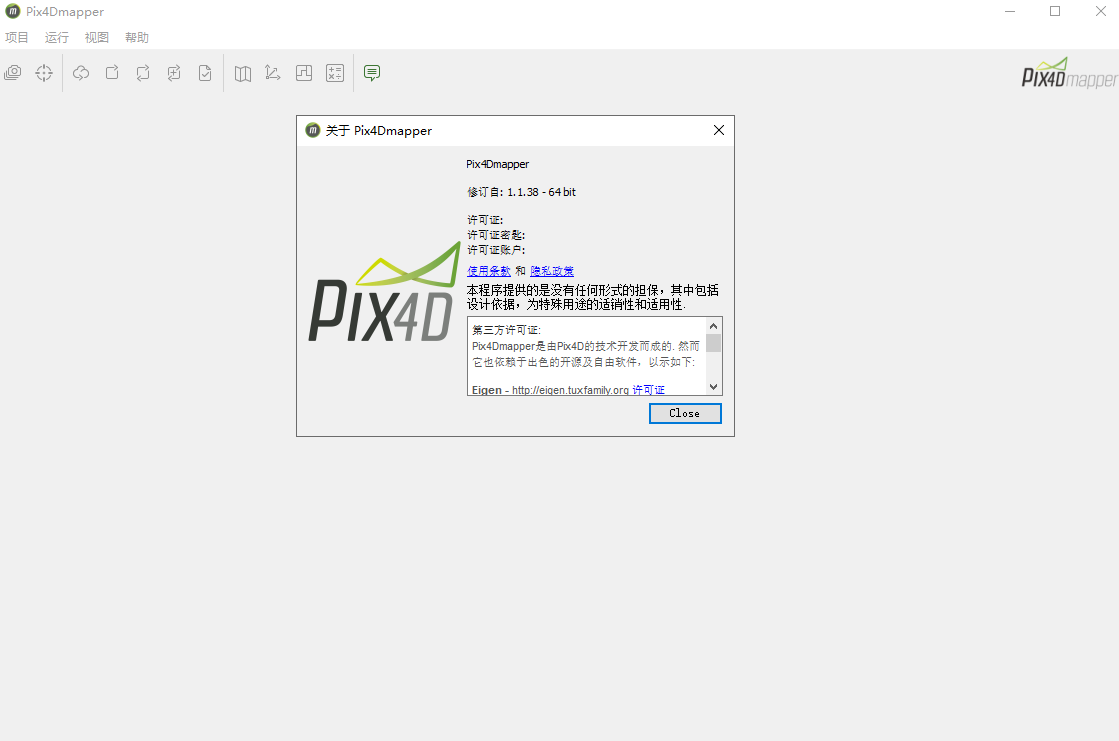Click the export arrow square icon

click(112, 73)
